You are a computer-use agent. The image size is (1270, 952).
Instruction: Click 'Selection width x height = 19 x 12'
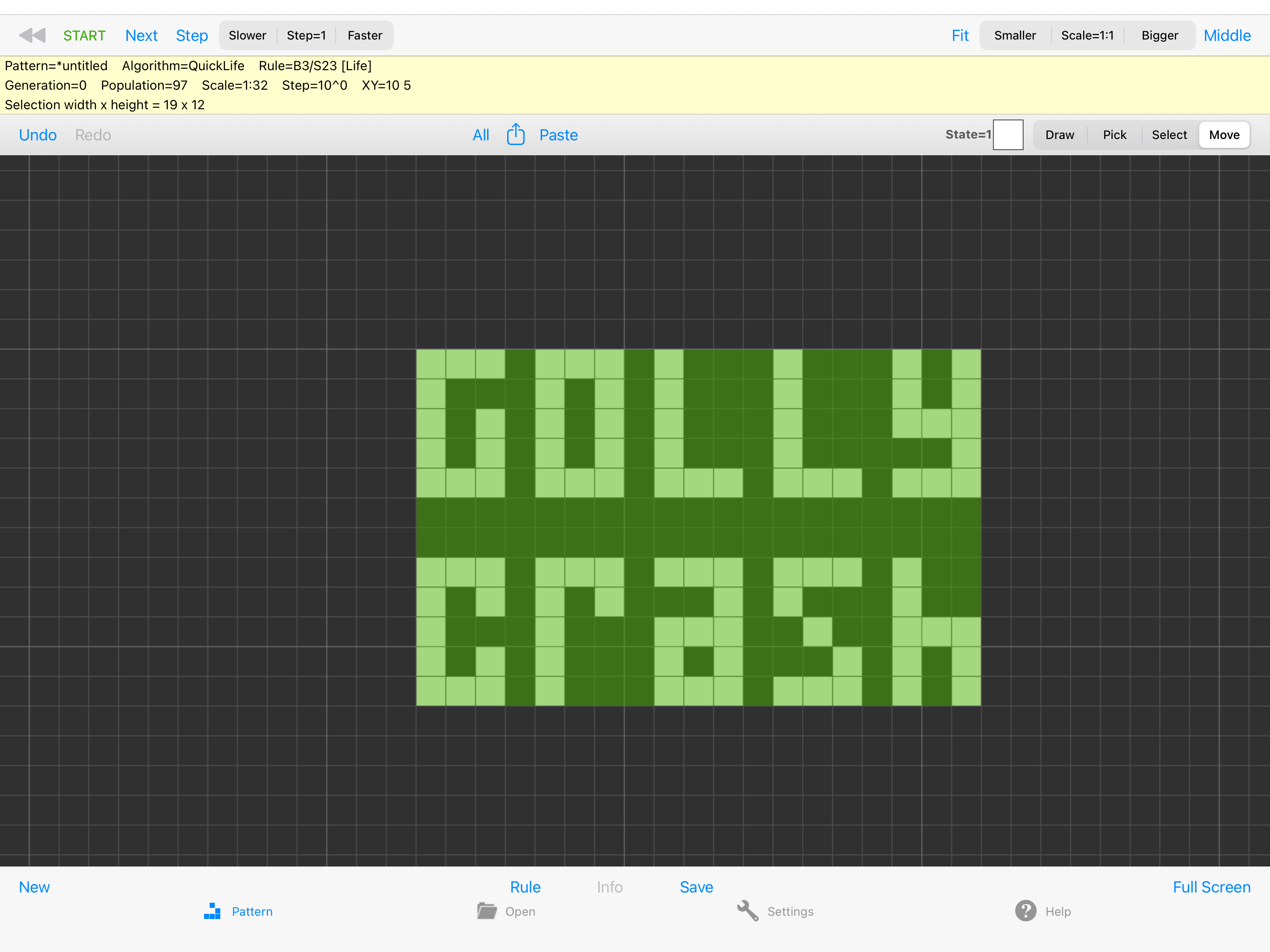105,105
